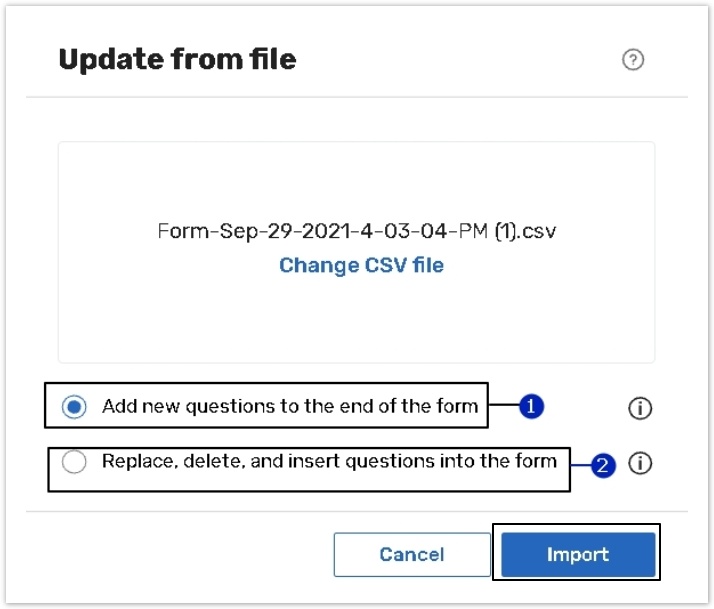Click the Form-Sep-29-2021 CSV file name
714x609 pixels.
(357, 232)
